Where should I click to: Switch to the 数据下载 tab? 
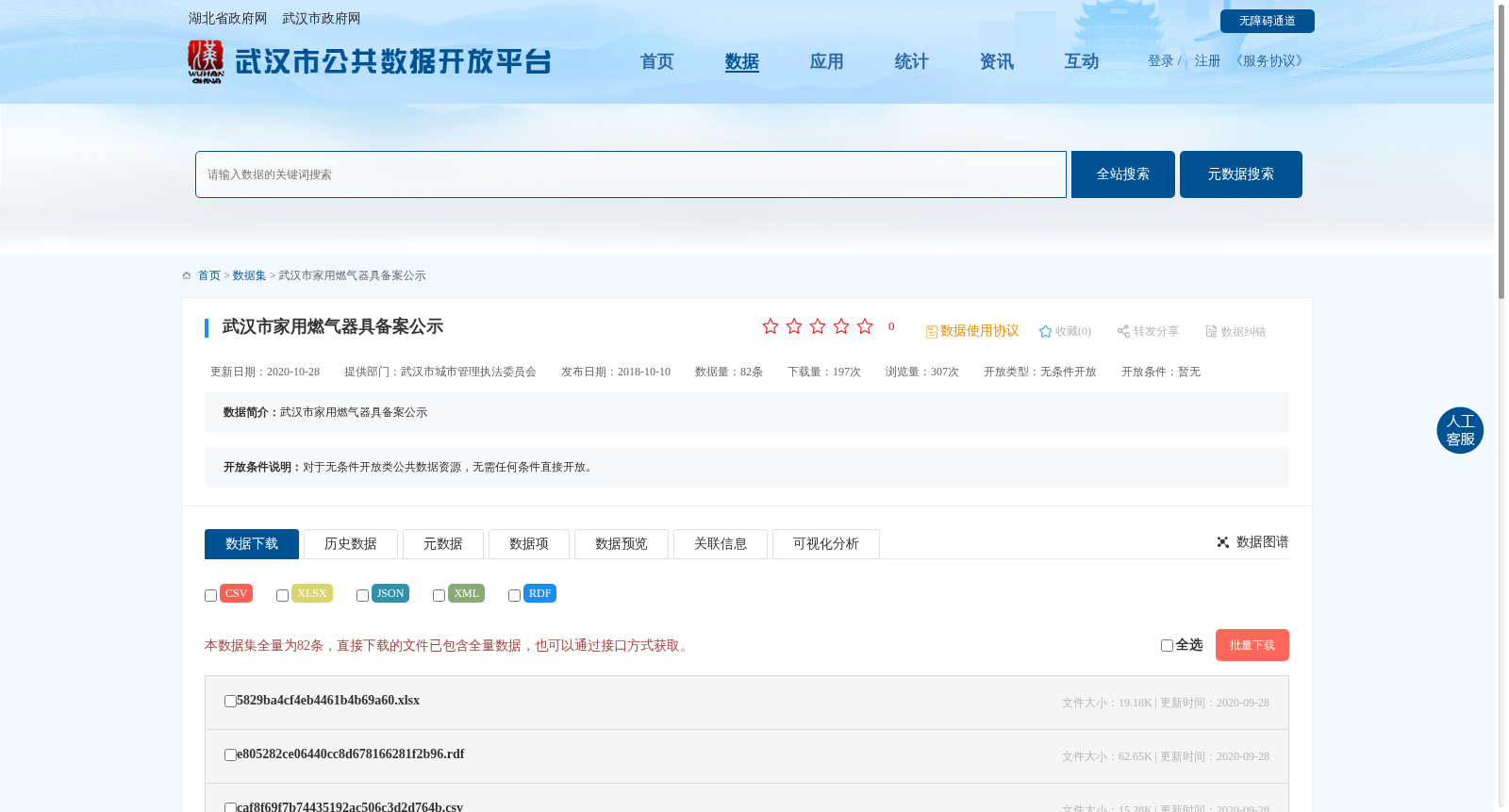pos(252,544)
